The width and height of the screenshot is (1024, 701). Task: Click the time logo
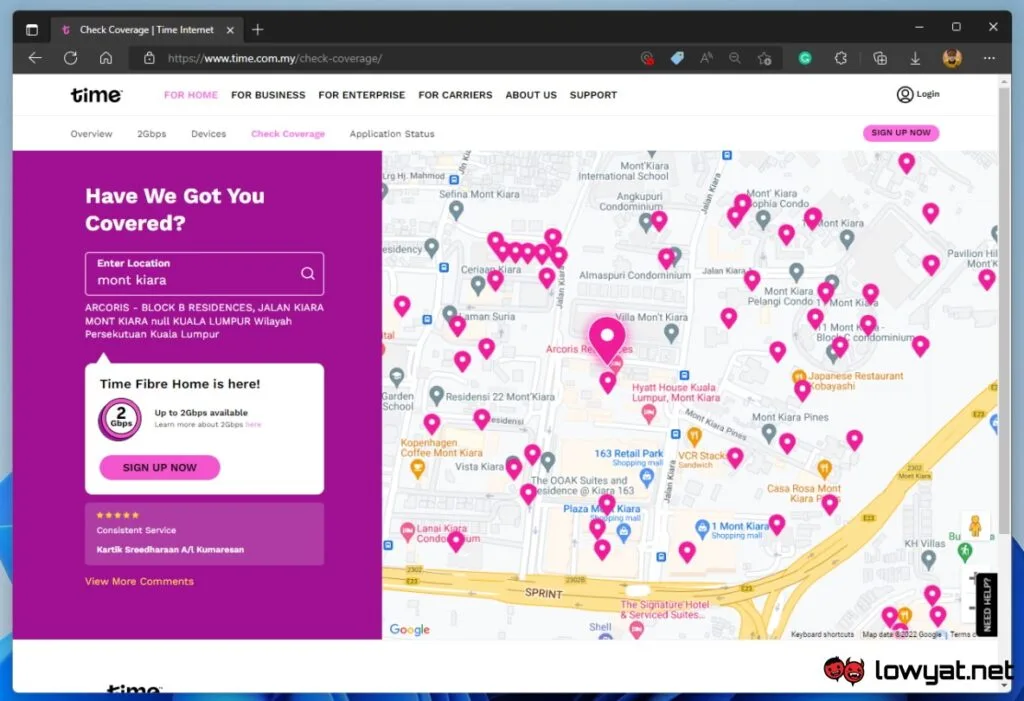coord(96,95)
